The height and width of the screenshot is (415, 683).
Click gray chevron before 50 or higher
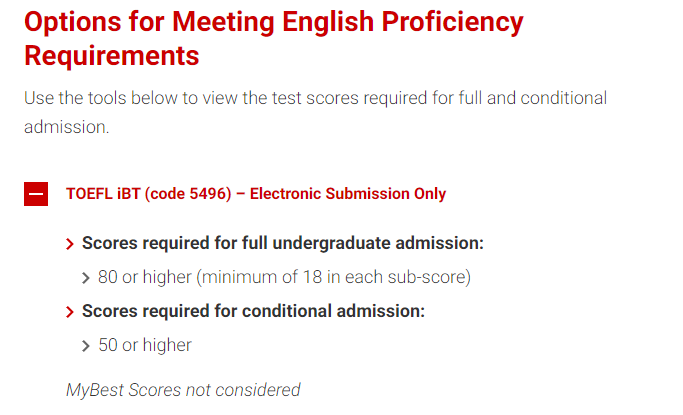[86, 346]
